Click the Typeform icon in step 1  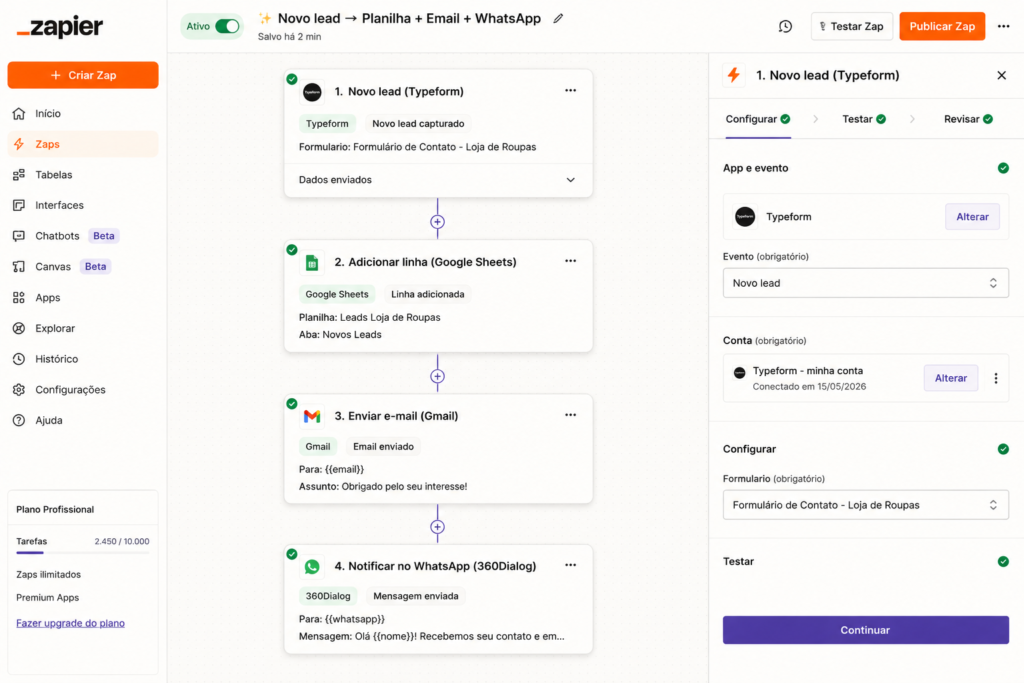pos(312,92)
